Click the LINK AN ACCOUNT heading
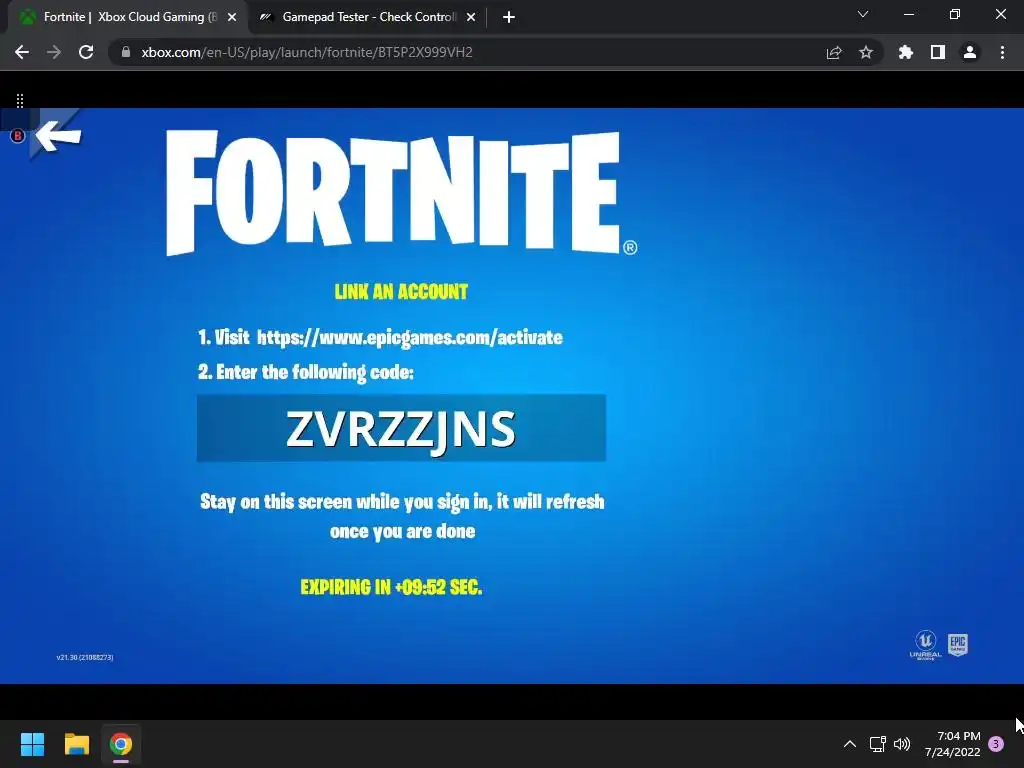1024x768 pixels. pyautogui.click(x=401, y=291)
